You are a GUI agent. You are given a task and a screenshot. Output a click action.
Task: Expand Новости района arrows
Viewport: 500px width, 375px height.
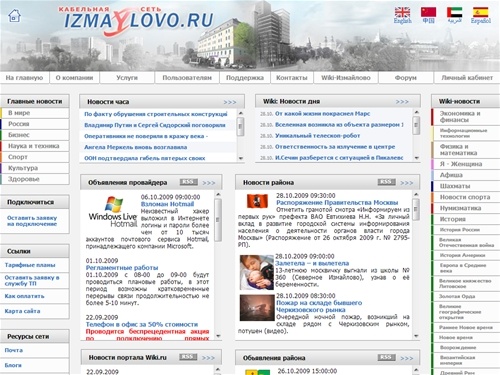tap(407, 183)
